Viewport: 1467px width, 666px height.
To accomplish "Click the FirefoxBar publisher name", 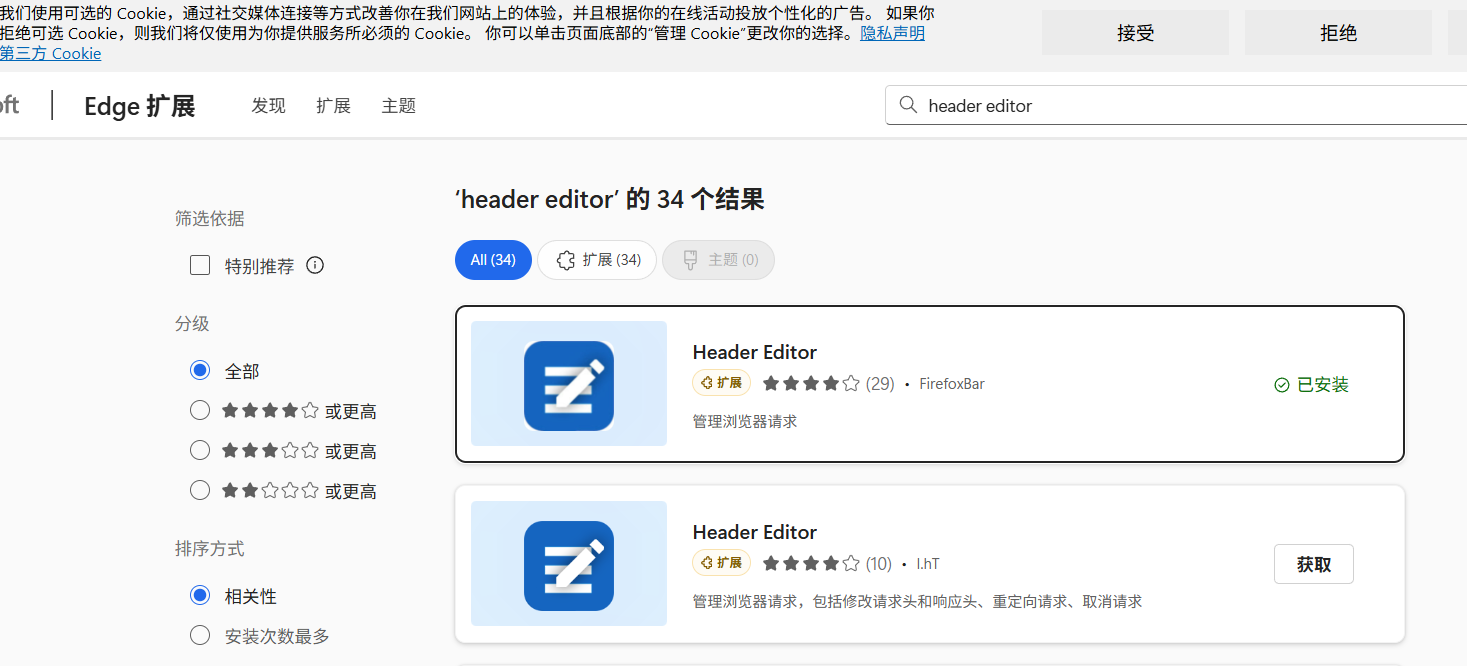I will click(x=952, y=384).
